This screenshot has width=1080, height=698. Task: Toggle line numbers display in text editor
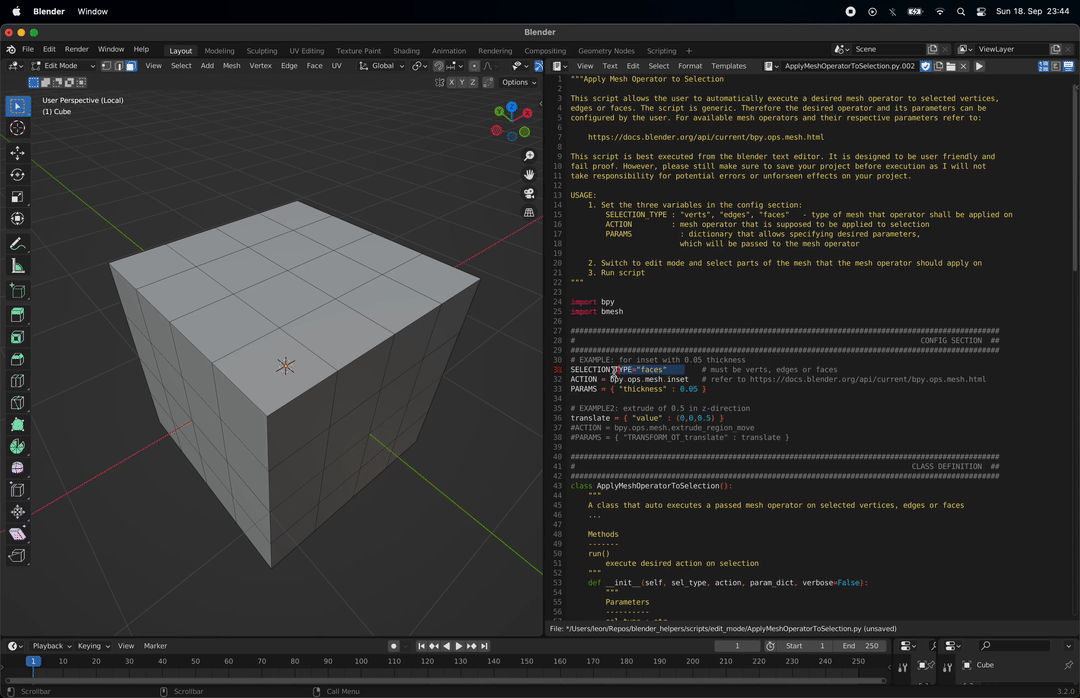[x=1044, y=66]
